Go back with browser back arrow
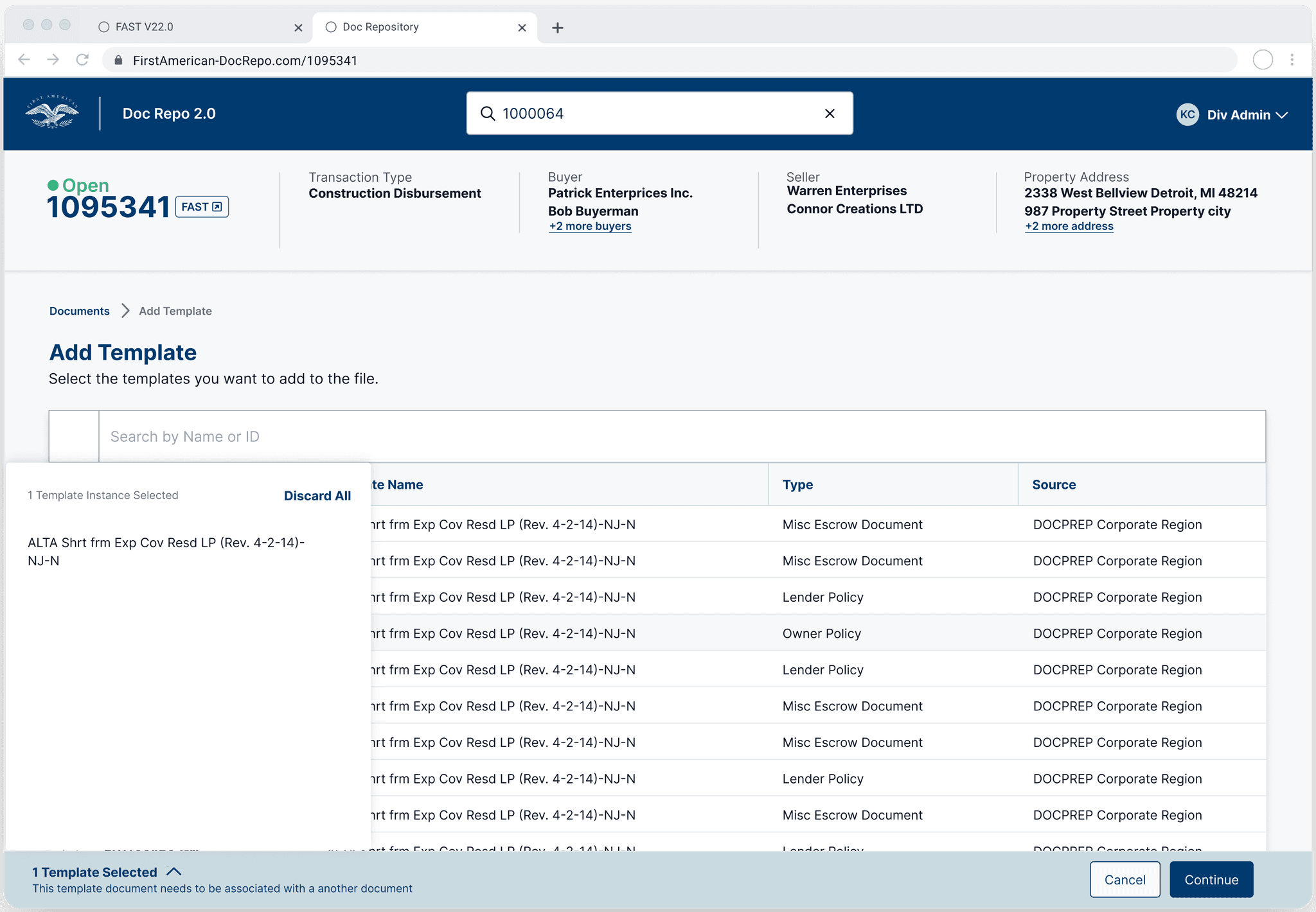 point(24,60)
